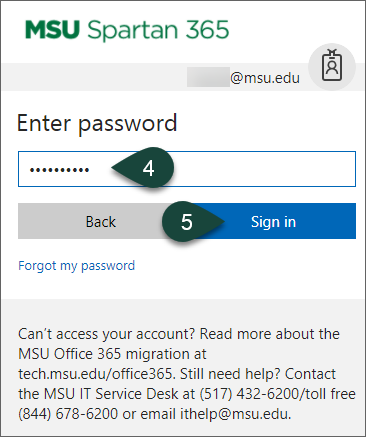
Task: Click the @msu.edu account address text
Action: [x=265, y=78]
